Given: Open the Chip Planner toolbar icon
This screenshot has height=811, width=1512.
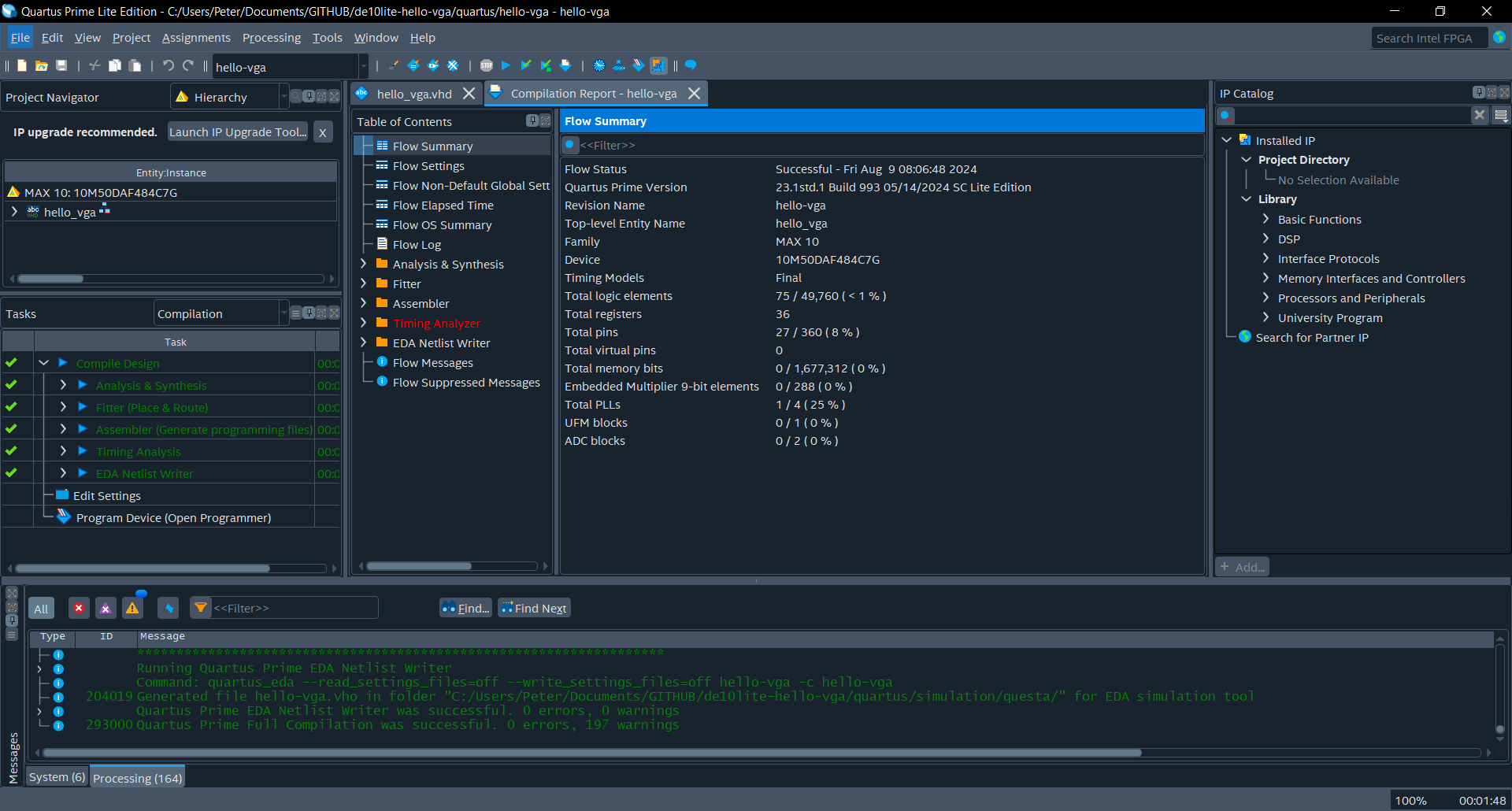Looking at the screenshot, I should [x=453, y=66].
